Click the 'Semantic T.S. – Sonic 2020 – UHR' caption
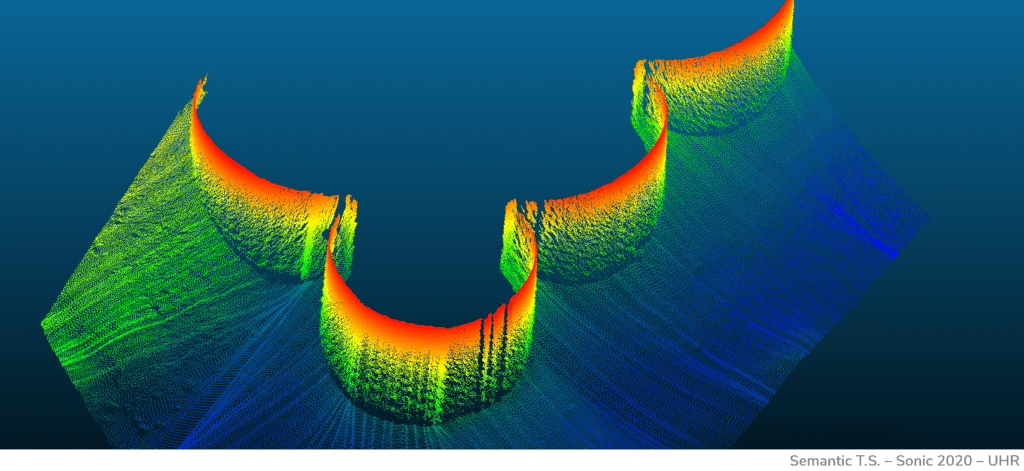This screenshot has height=471, width=1024. (x=904, y=461)
